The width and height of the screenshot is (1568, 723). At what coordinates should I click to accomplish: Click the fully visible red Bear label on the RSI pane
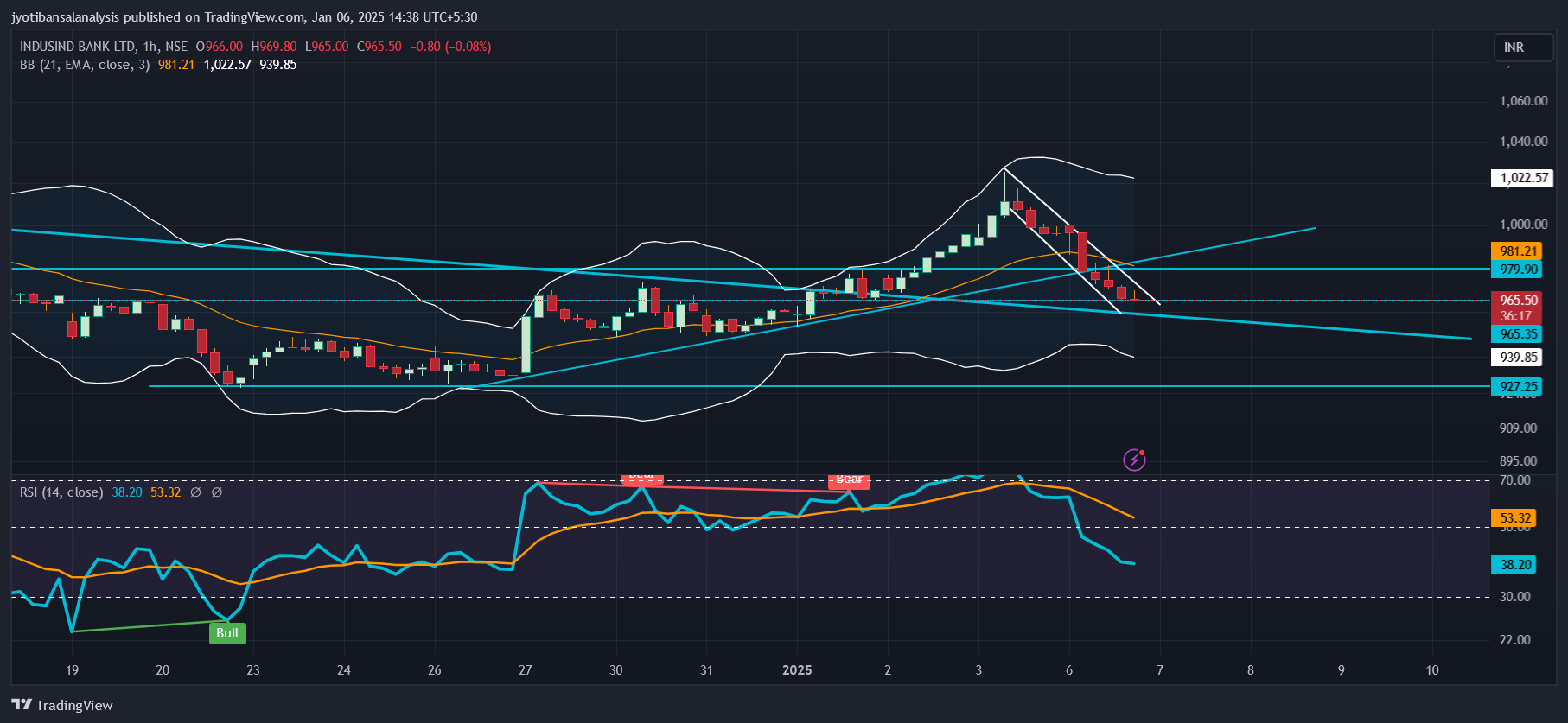coord(849,479)
